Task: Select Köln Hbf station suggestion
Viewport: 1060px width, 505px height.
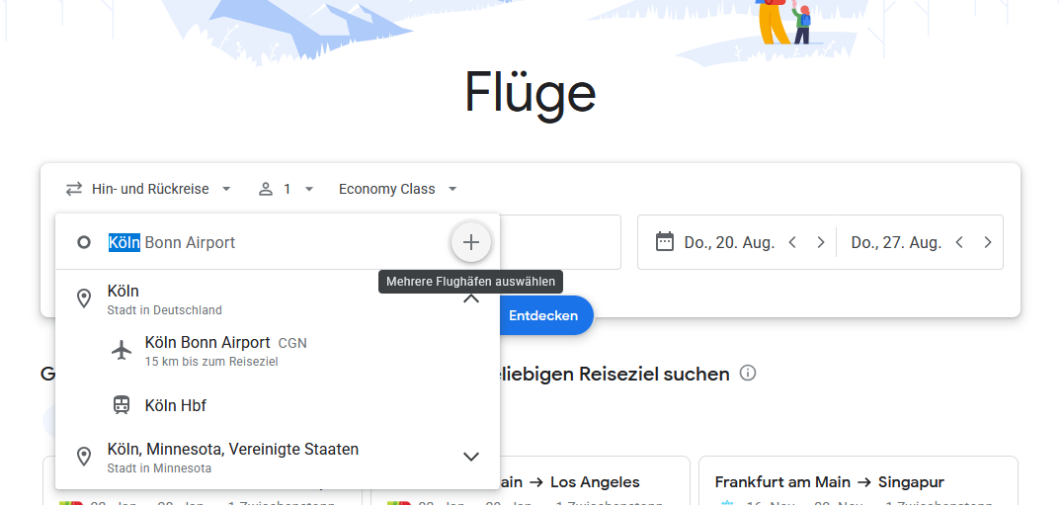Action: [x=176, y=405]
